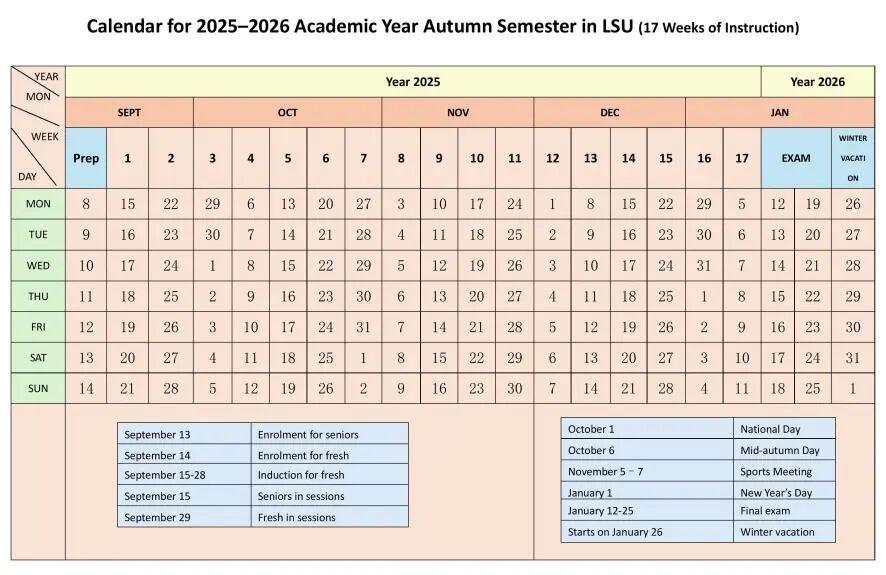Select the JAN month header
This screenshot has height=575, width=886.
coord(779,113)
